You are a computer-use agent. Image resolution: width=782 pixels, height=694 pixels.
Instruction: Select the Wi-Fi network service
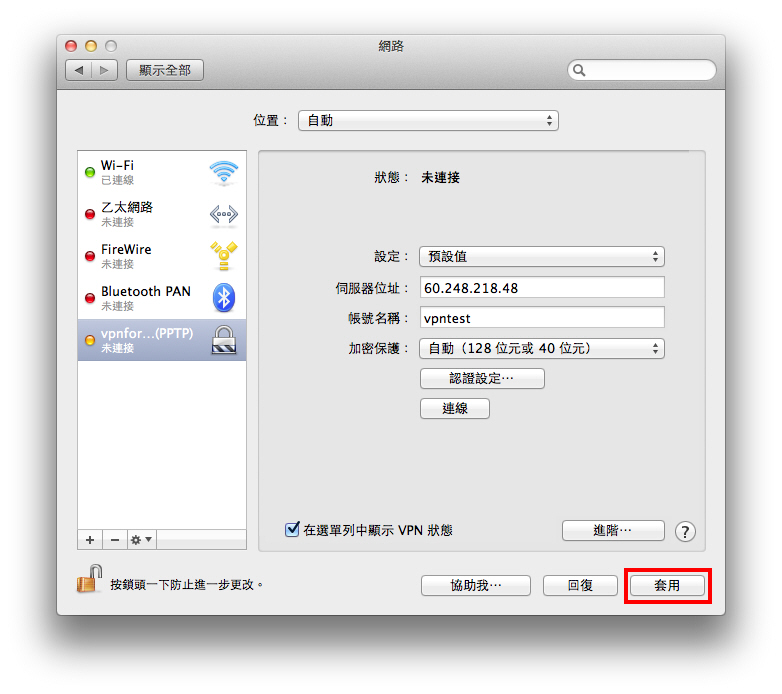(x=162, y=173)
